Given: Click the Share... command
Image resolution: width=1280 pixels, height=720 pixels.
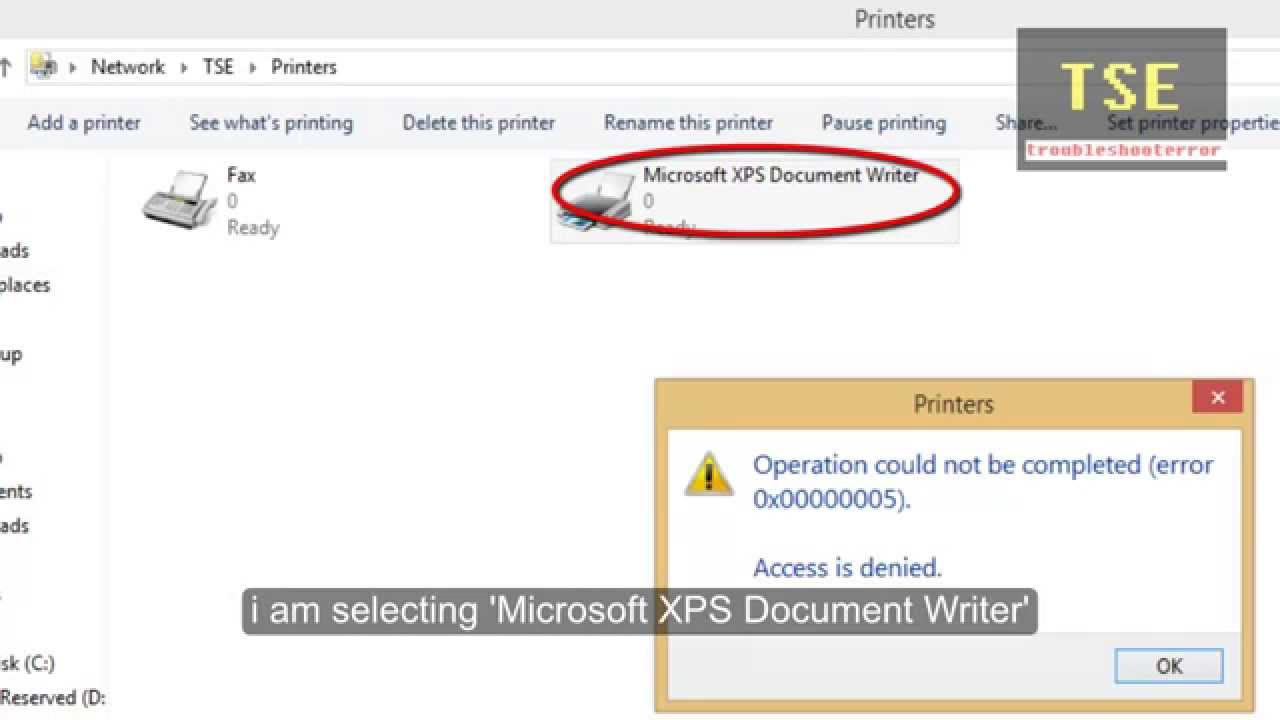Looking at the screenshot, I should coord(1026,123).
